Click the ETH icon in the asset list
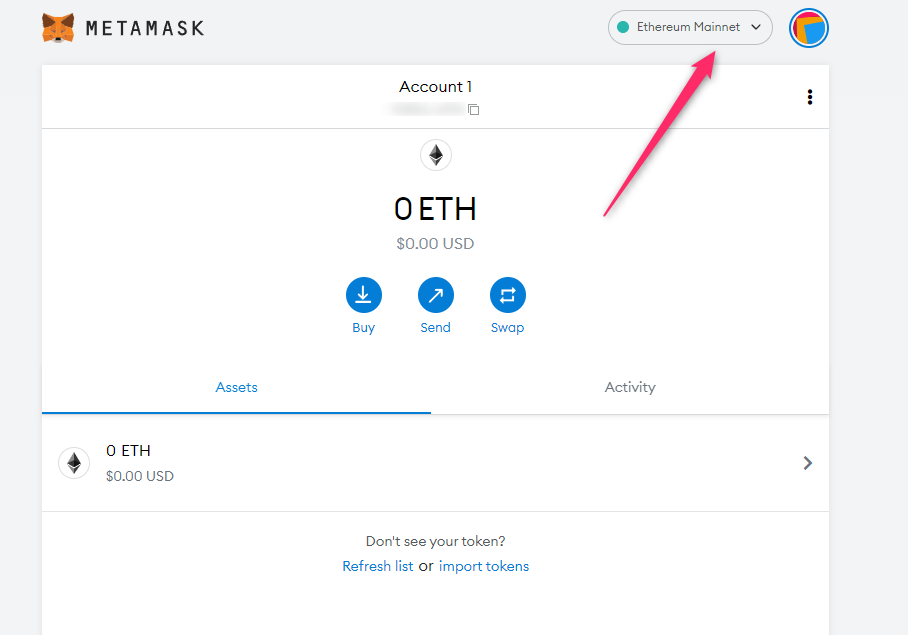This screenshot has height=635, width=908. pyautogui.click(x=74, y=463)
